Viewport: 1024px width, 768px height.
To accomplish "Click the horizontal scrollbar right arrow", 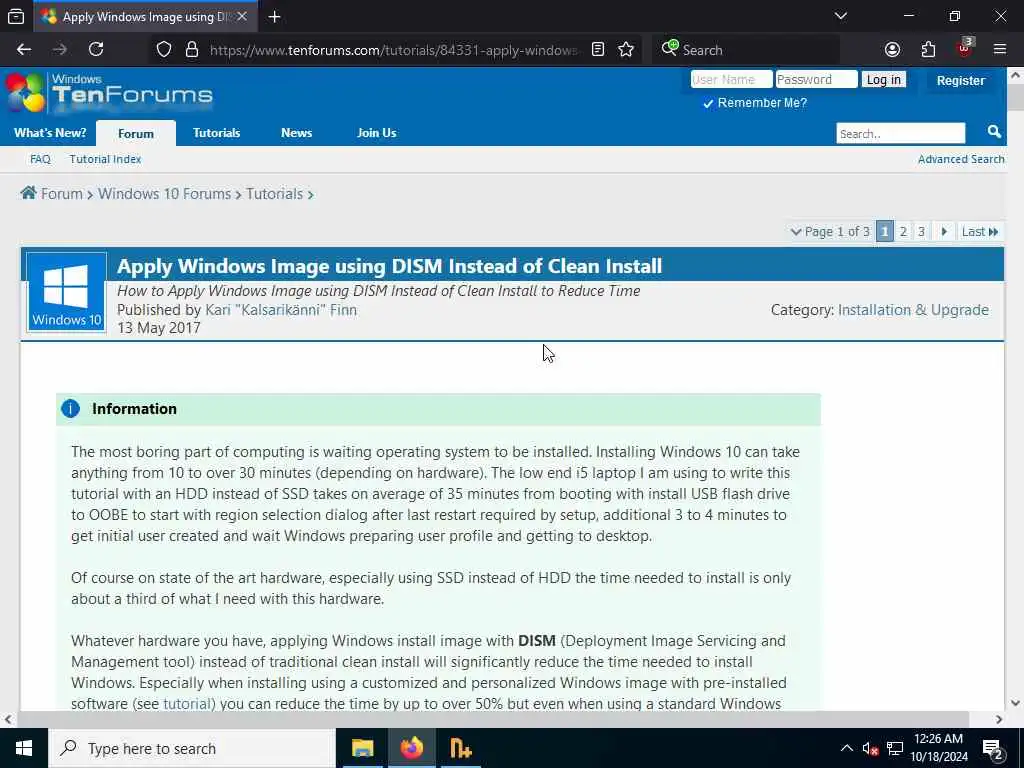I will pos(999,719).
